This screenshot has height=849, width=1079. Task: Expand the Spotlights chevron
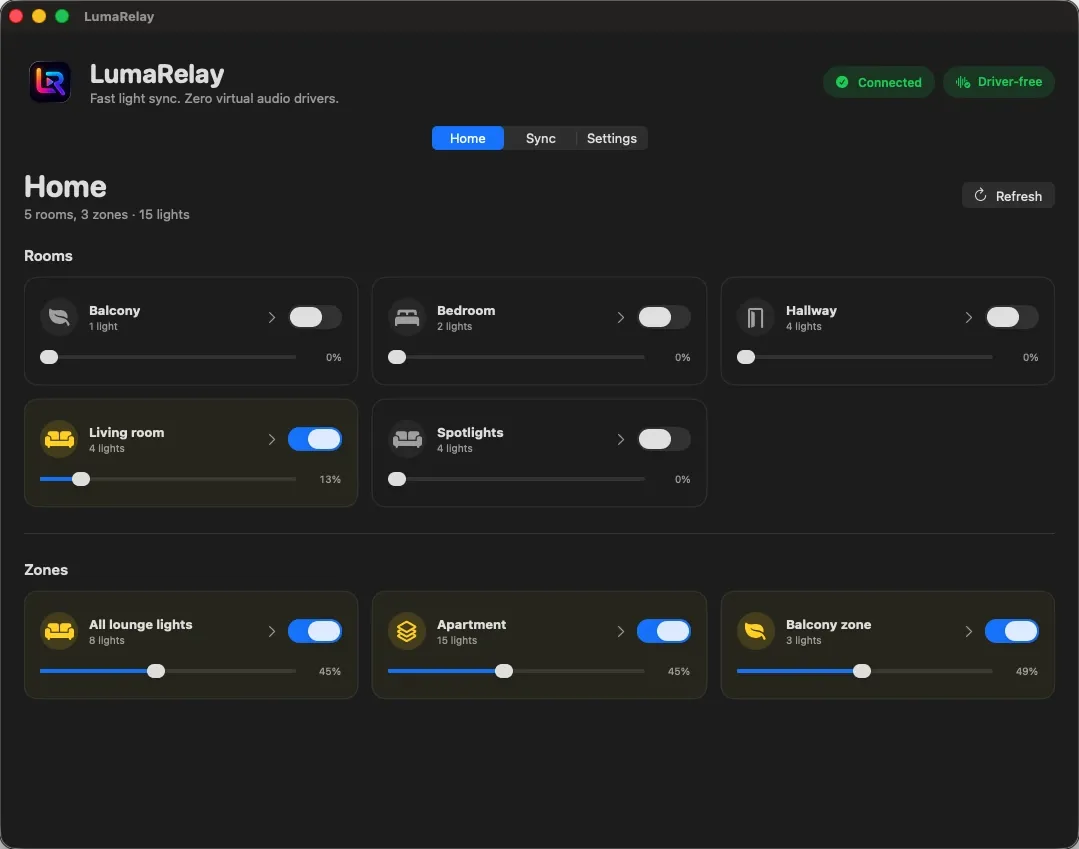pyautogui.click(x=621, y=439)
